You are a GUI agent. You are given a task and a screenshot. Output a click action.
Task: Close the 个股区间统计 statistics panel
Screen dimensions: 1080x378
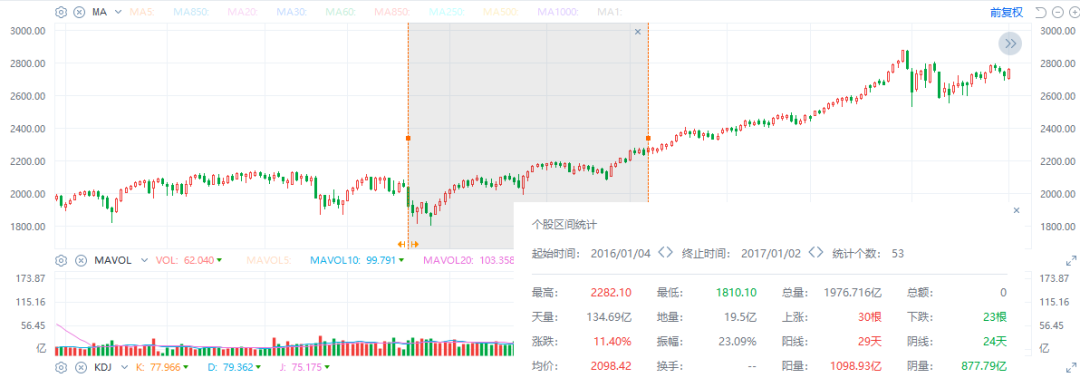point(1017,210)
